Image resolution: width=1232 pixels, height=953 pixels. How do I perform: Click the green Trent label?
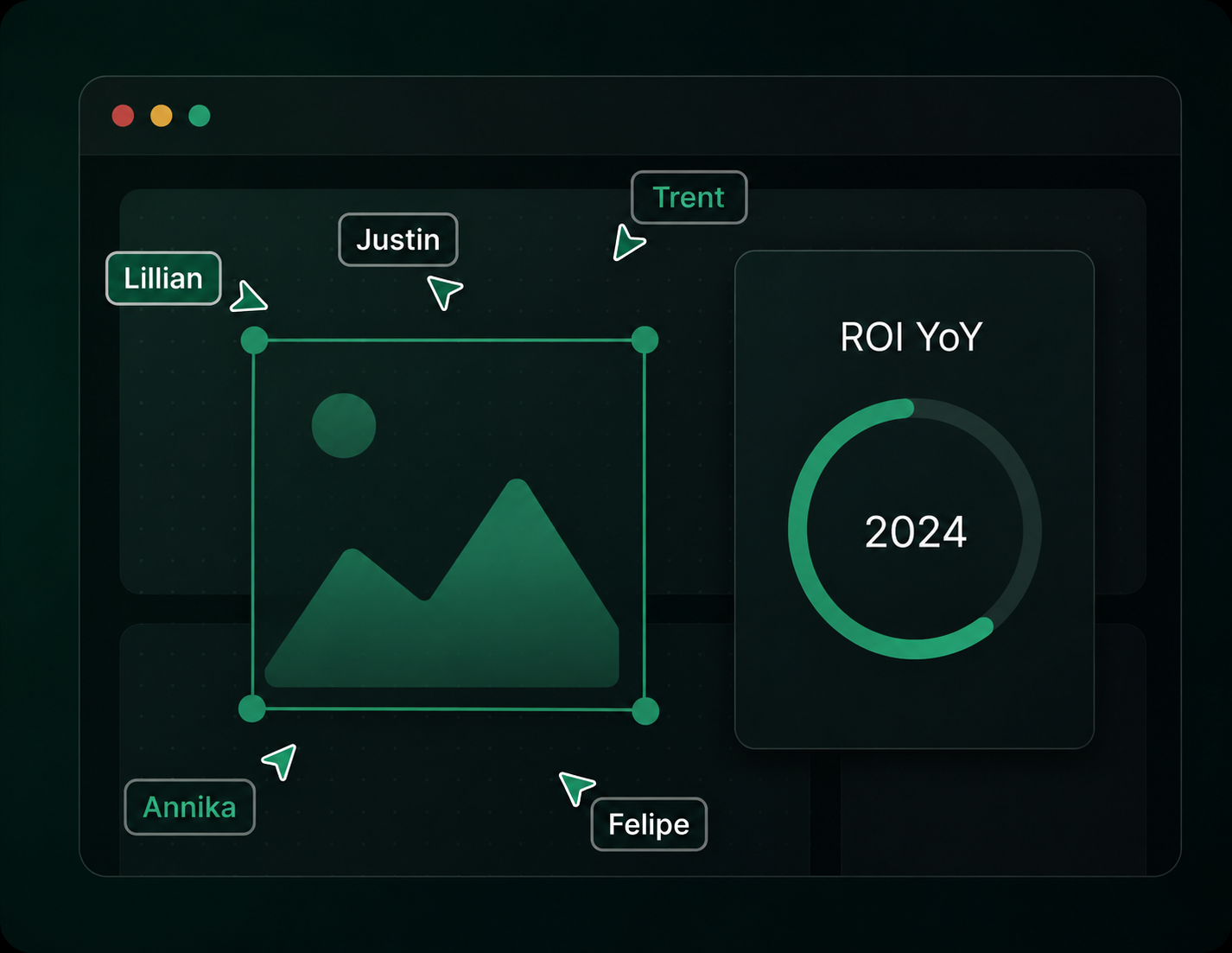(689, 197)
